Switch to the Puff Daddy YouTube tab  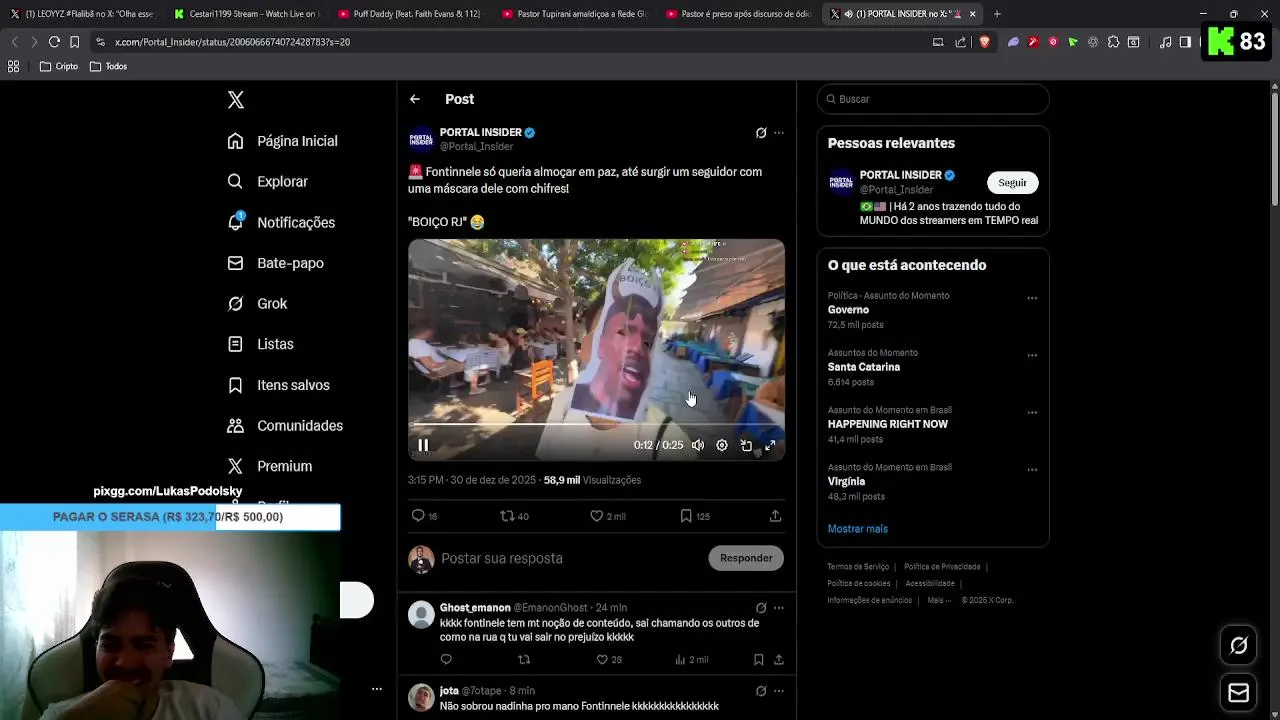tap(410, 14)
